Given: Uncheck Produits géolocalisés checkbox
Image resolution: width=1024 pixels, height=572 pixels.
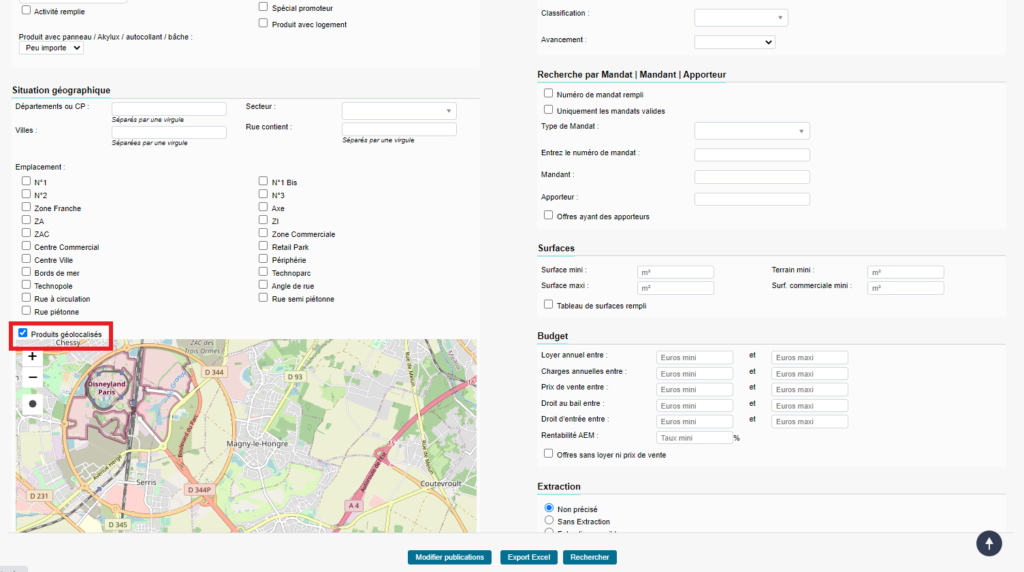Looking at the screenshot, I should 23,334.
